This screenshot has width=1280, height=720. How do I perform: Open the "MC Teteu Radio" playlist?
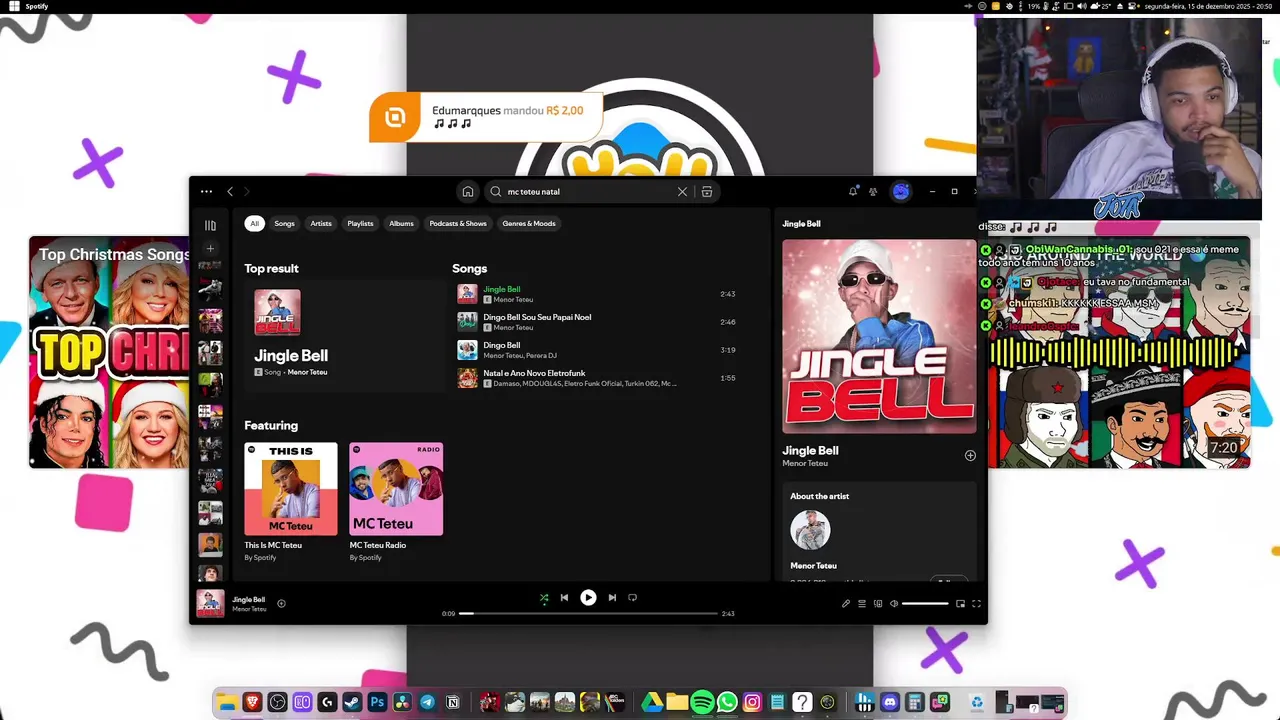click(396, 503)
